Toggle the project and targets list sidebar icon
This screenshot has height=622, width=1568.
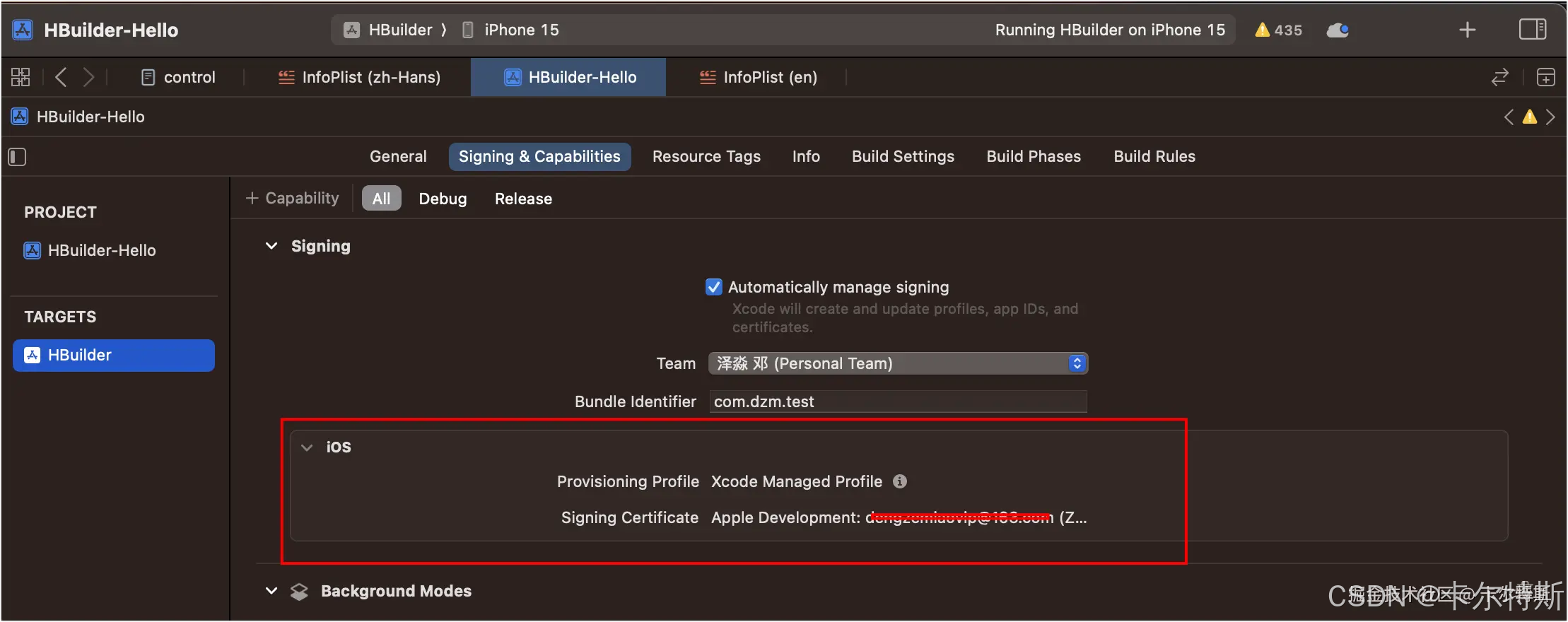click(17, 156)
